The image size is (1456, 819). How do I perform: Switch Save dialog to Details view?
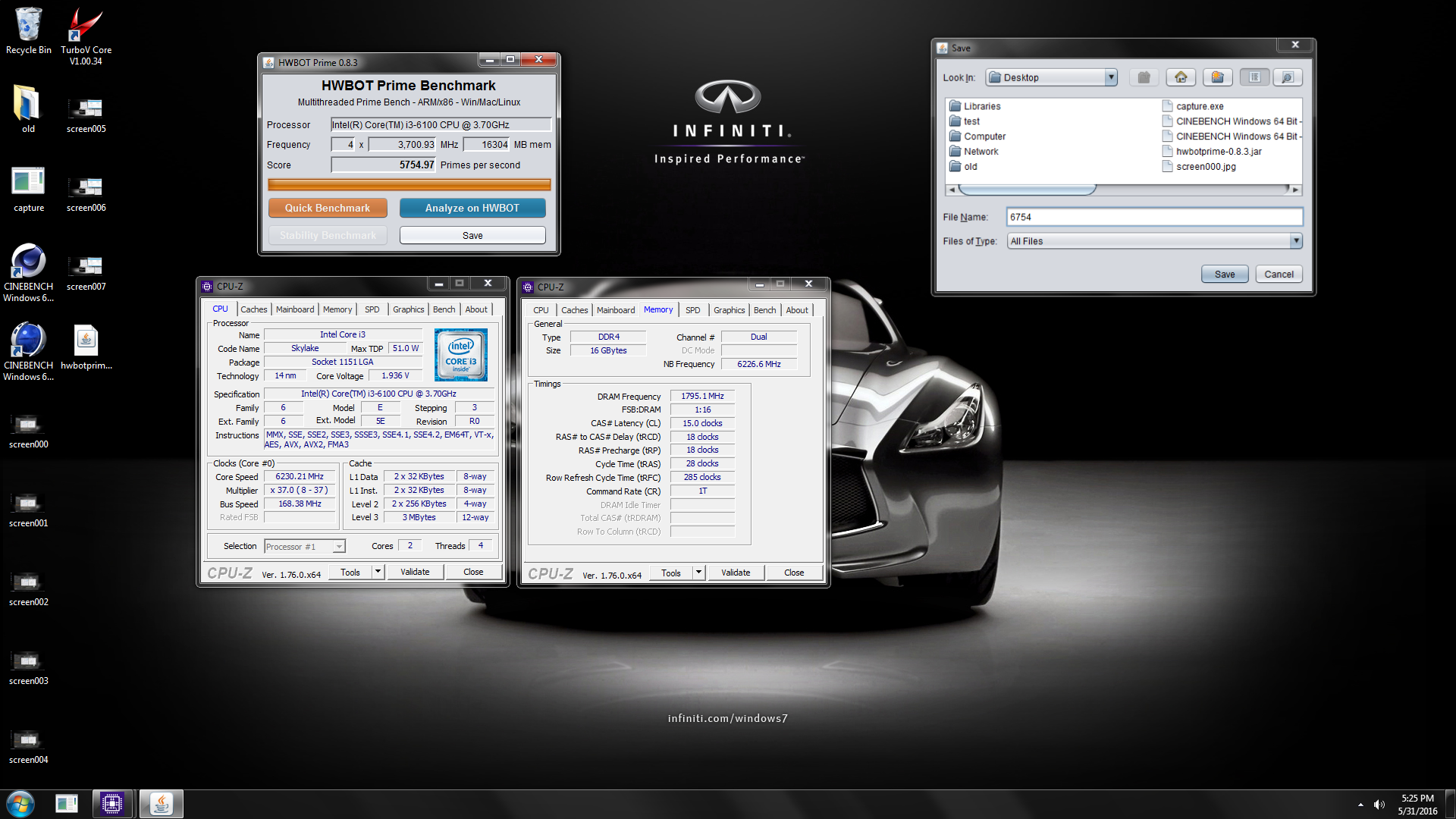[1288, 77]
